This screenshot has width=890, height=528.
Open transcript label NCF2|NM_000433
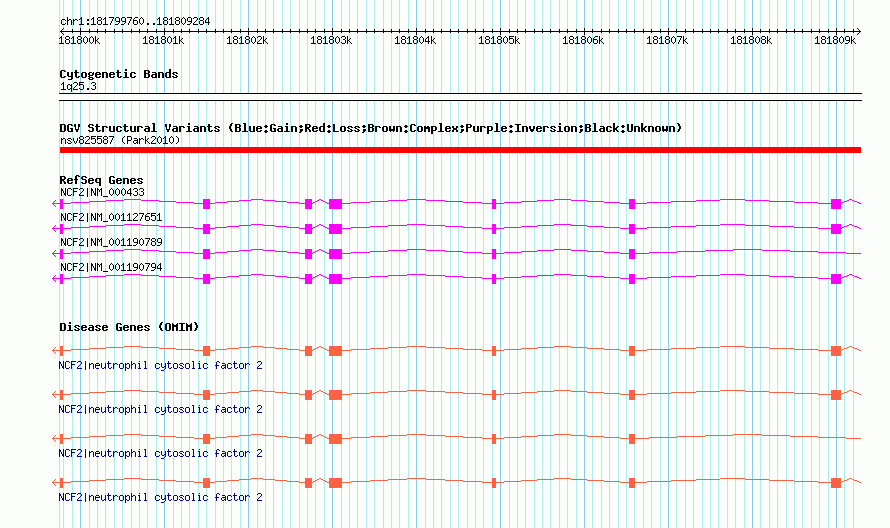(102, 192)
